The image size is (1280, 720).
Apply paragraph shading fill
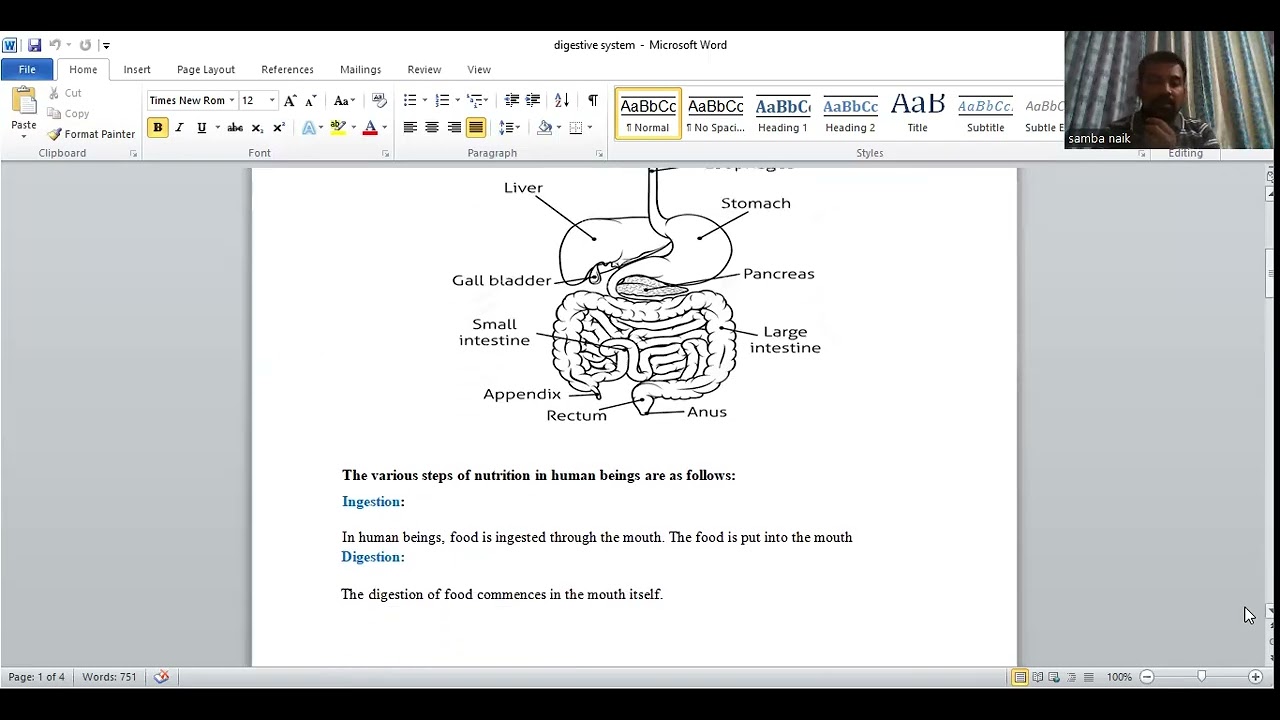coord(545,127)
